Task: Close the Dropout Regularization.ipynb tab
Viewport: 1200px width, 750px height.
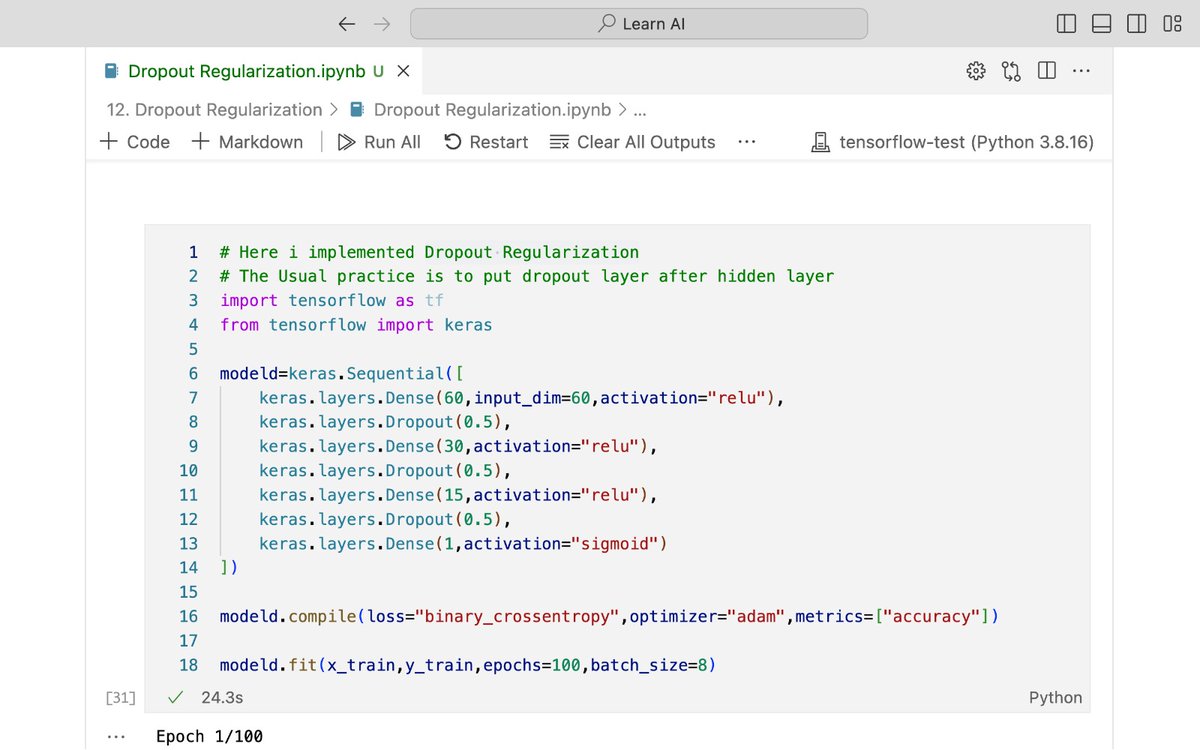Action: pos(403,71)
